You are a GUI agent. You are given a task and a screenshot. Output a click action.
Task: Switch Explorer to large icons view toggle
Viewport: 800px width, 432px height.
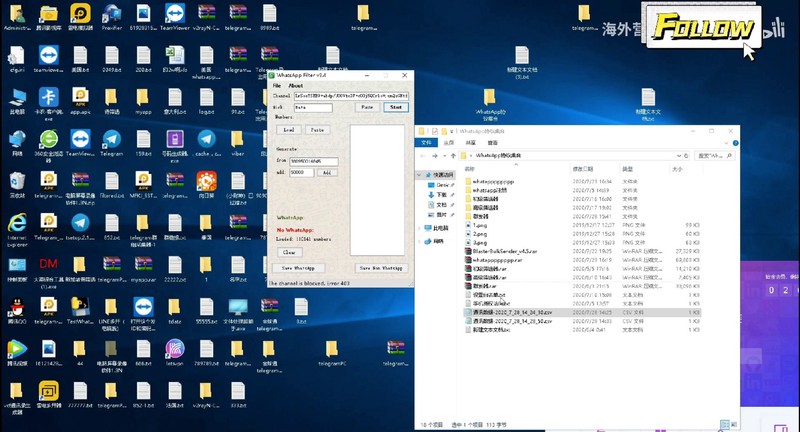pos(734,424)
